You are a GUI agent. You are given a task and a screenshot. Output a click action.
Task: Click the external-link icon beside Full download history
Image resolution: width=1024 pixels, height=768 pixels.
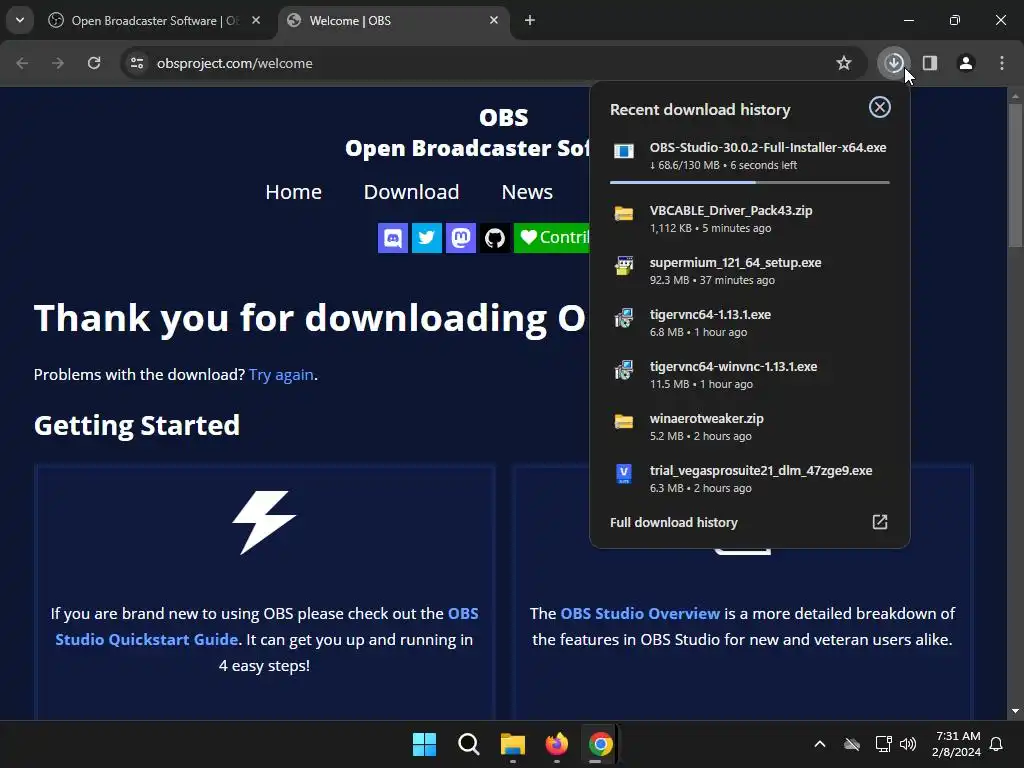tap(880, 522)
